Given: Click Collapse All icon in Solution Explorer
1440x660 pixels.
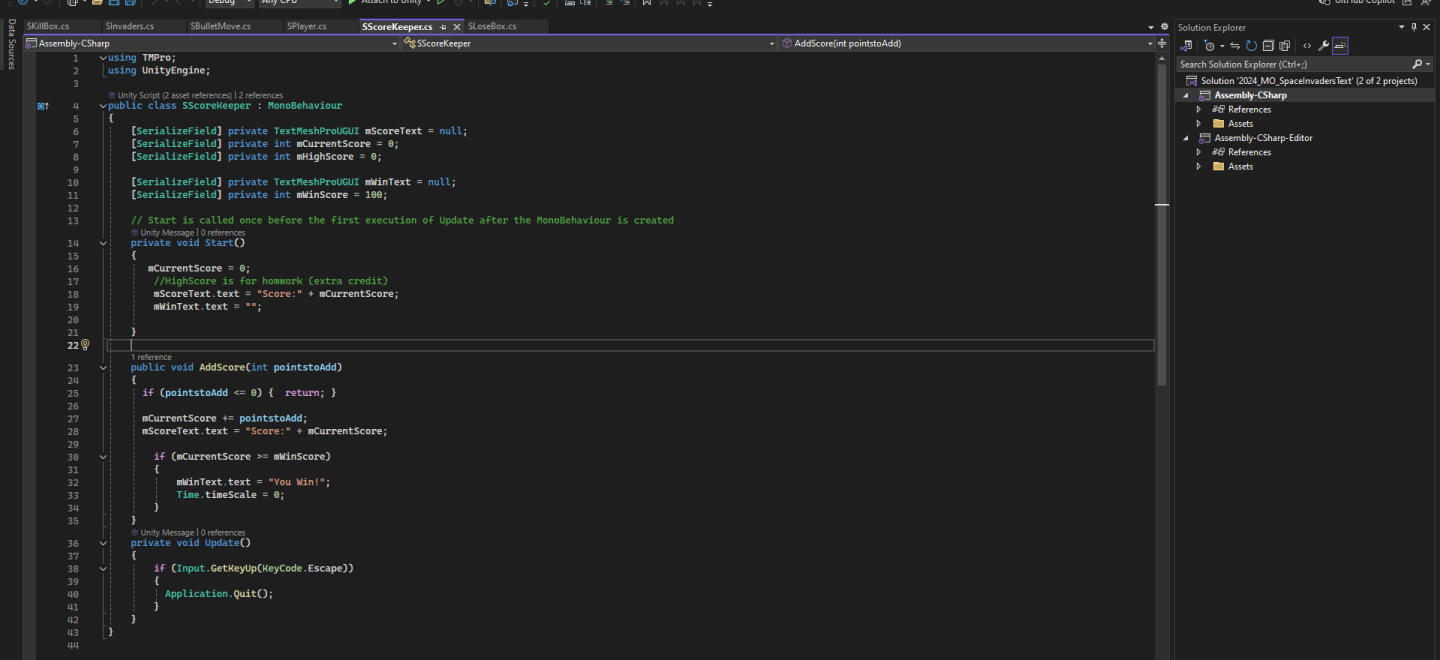Looking at the screenshot, I should pyautogui.click(x=1268, y=45).
